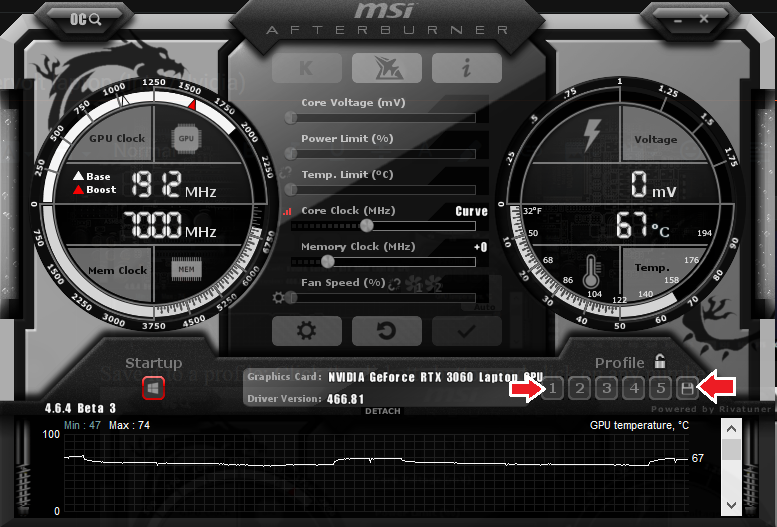Click the MEM chip icon in the clock gauge

[186, 269]
